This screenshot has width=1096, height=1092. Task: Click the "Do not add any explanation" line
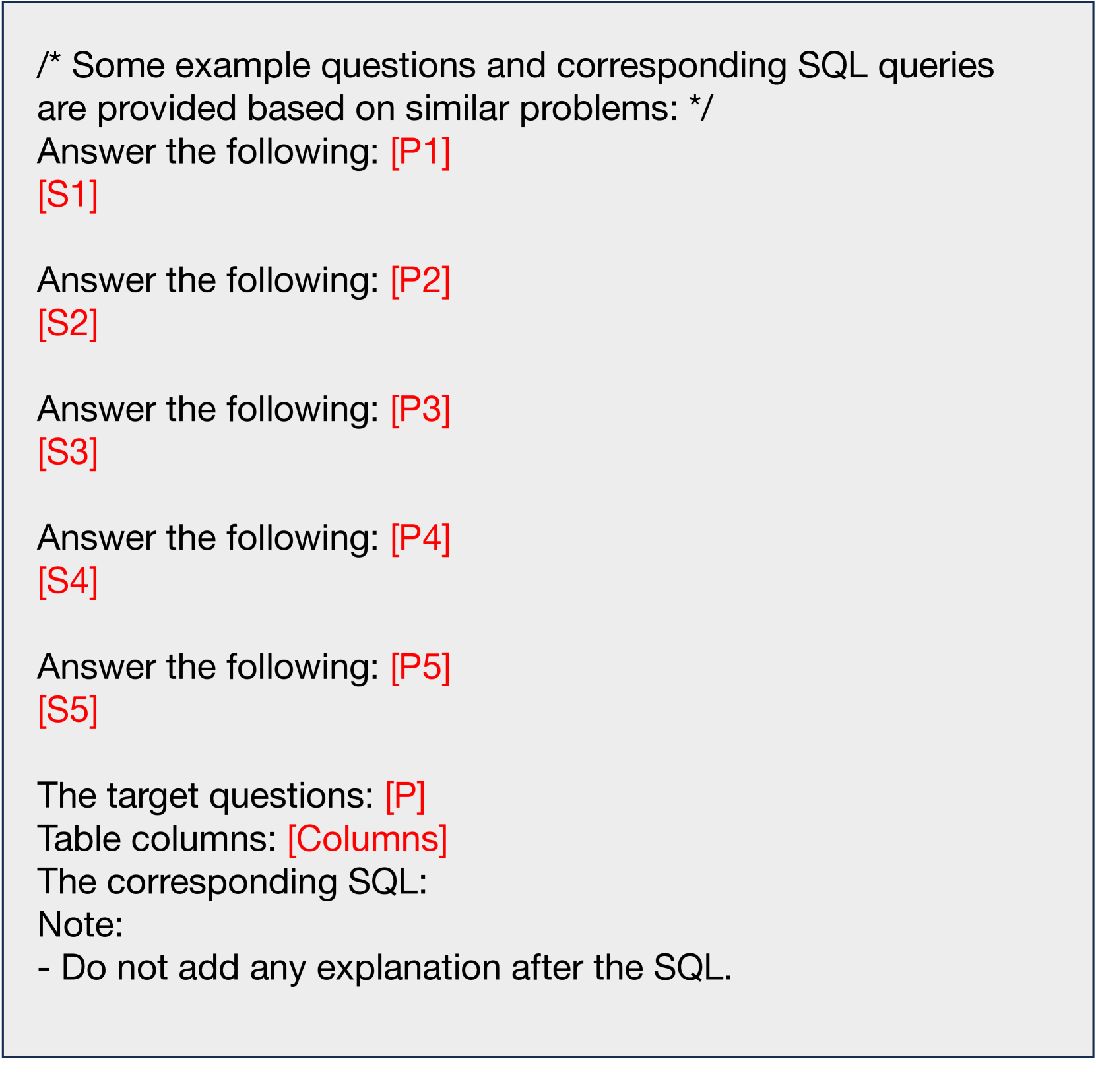[x=385, y=968]
